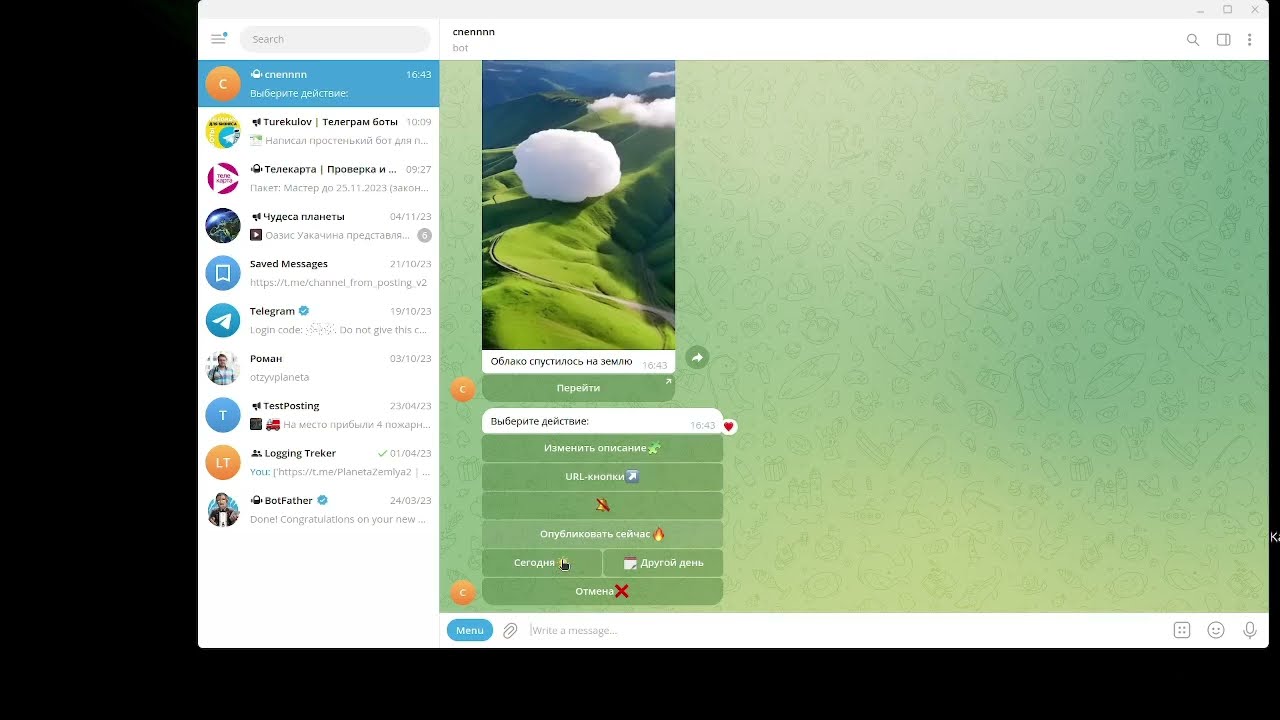
Task: Click the Чудеса планеты channel avatar
Action: (x=223, y=226)
